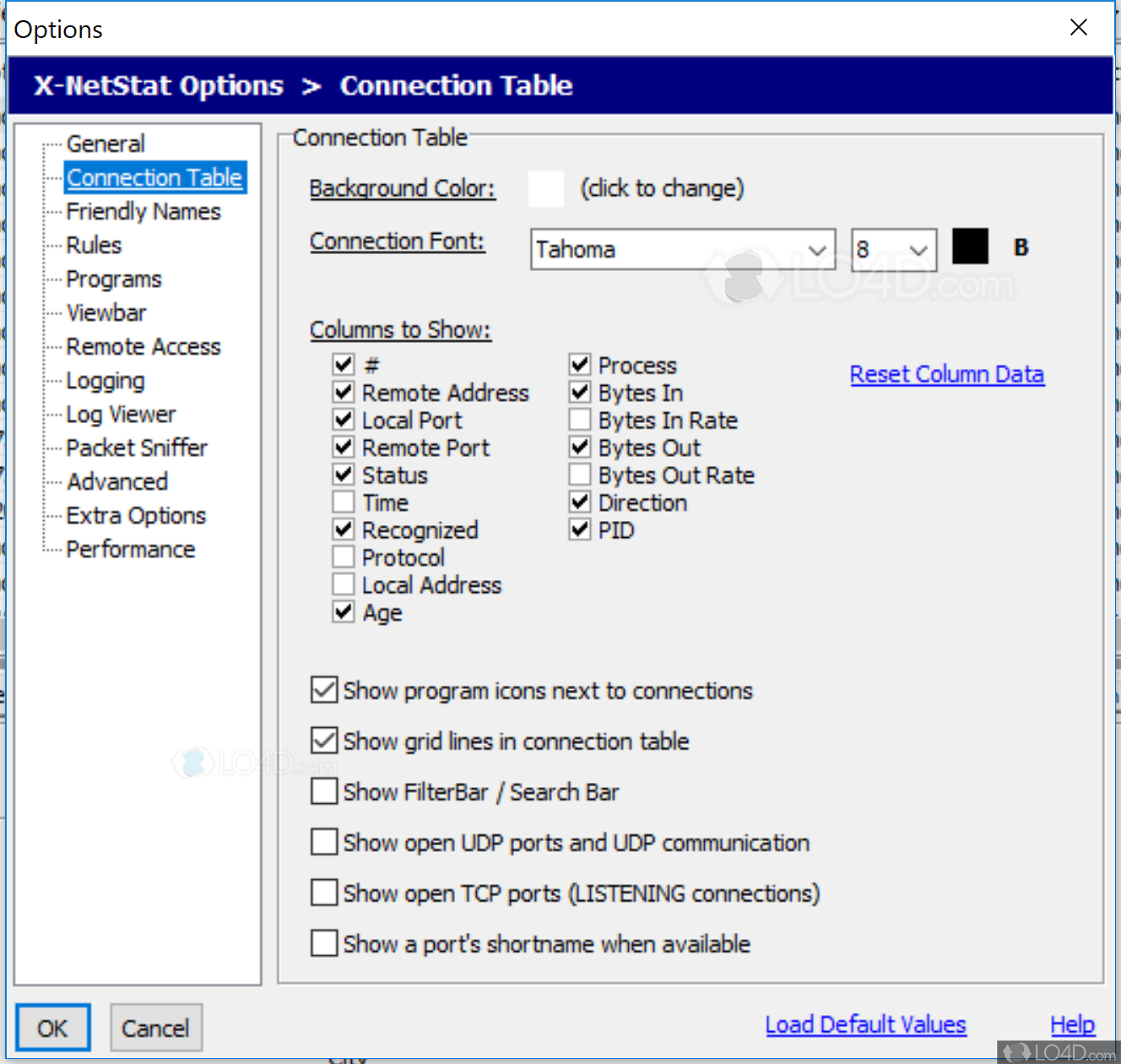Open the Rules settings page
The height and width of the screenshot is (1064, 1121).
93,245
